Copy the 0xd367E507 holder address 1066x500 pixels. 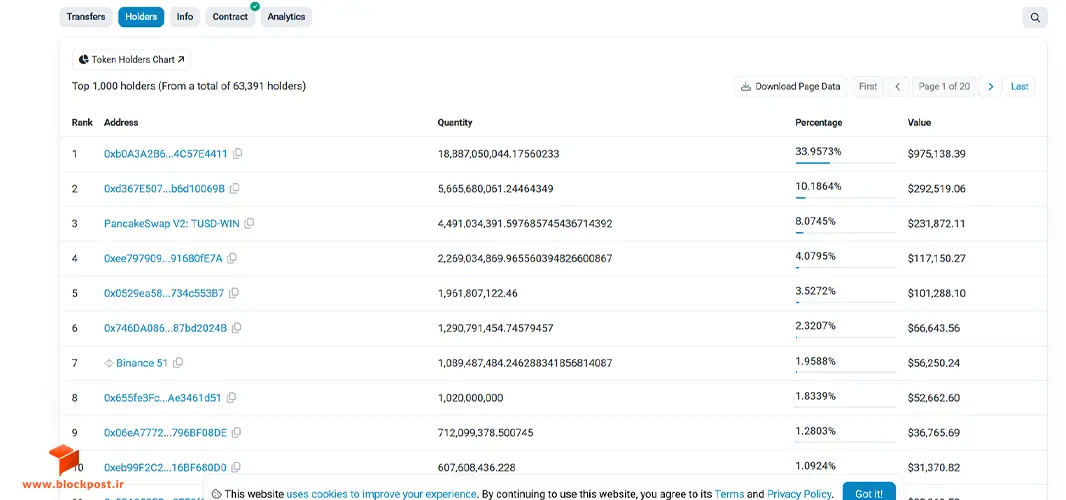coord(235,188)
